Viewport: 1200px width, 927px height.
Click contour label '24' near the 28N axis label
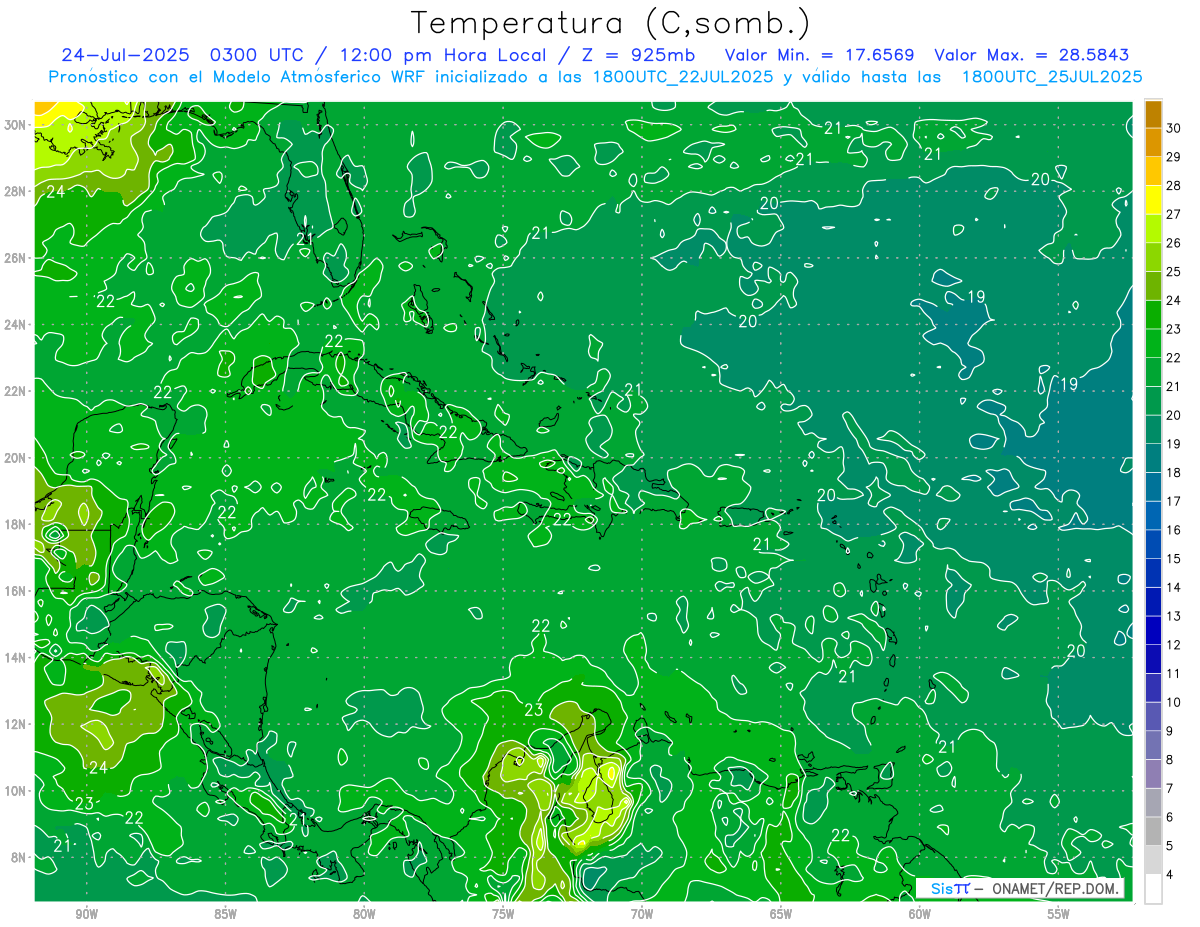(55, 191)
